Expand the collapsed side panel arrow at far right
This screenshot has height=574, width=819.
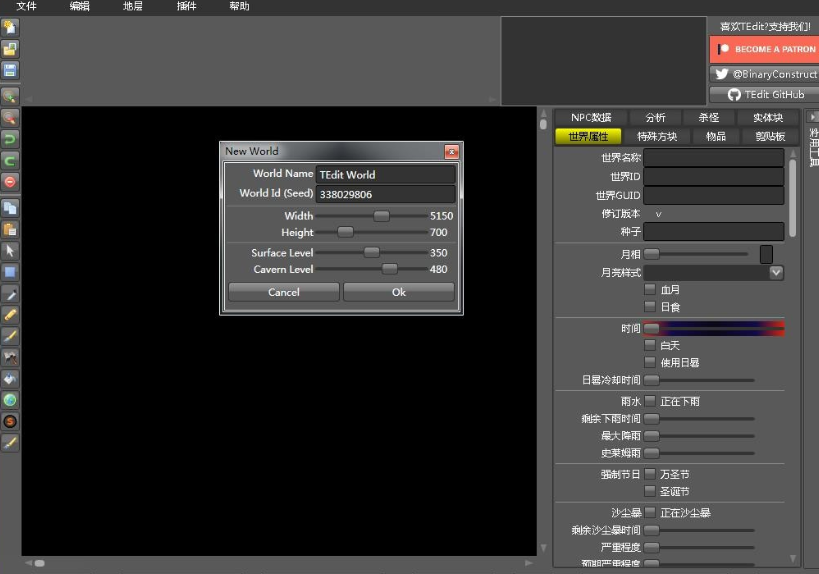click(812, 117)
